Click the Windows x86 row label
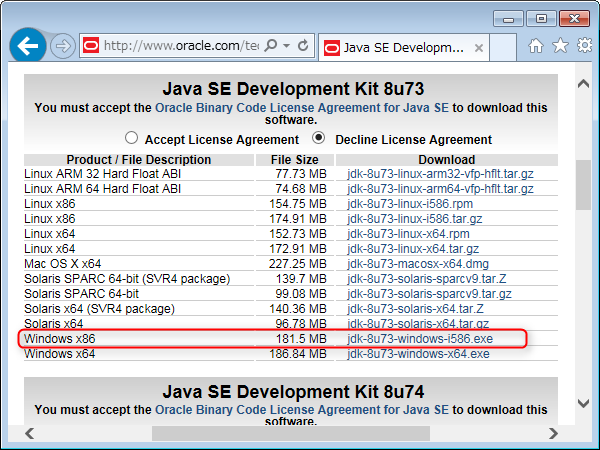 pos(60,339)
